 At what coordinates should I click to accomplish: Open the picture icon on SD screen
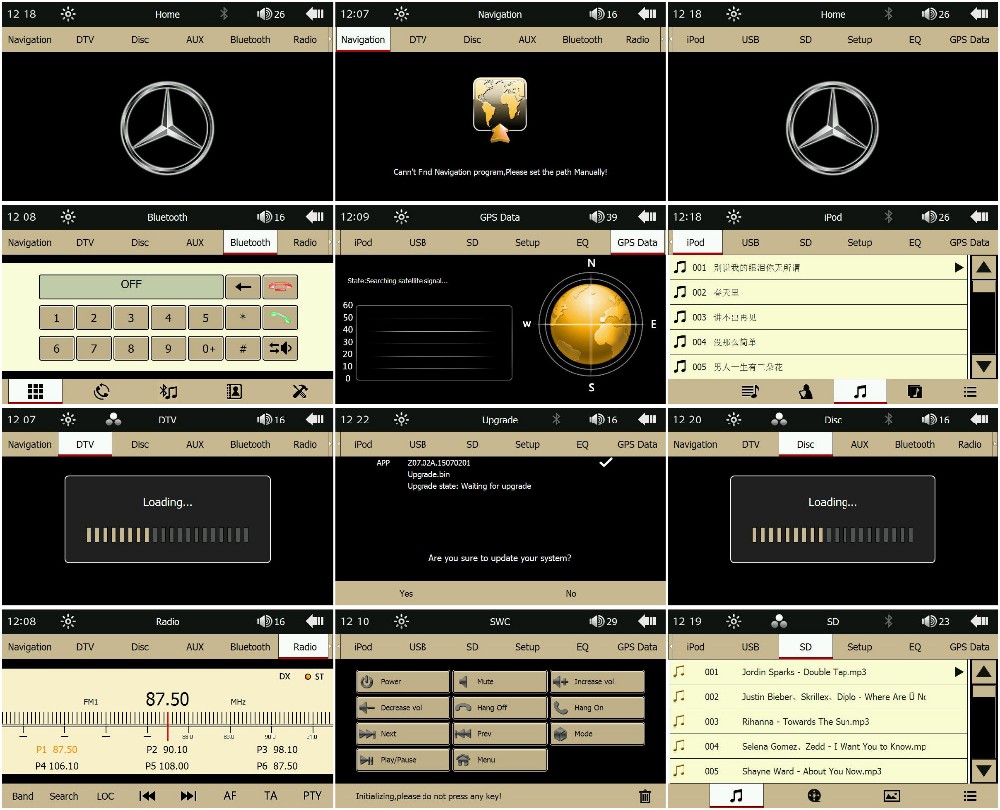(x=892, y=796)
